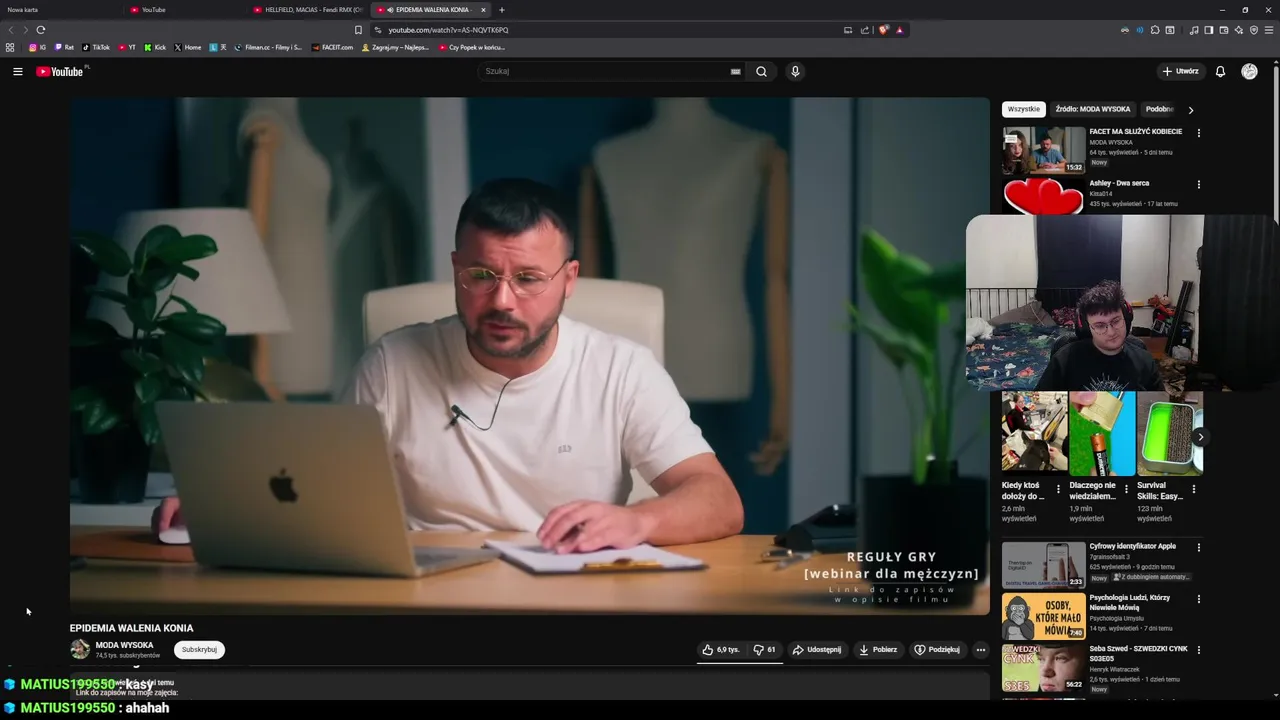Share the video via Udostępnij

tap(816, 649)
